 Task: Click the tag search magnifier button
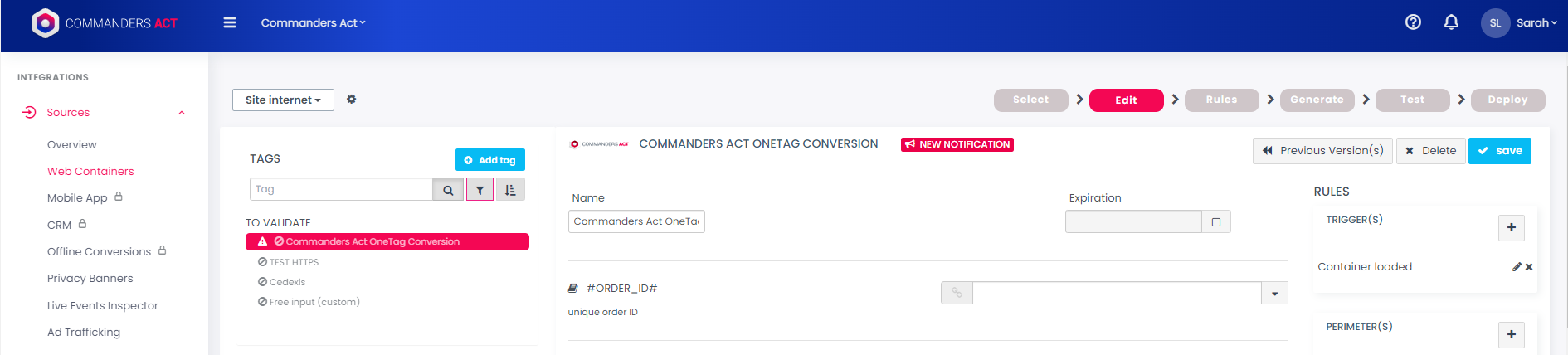click(x=448, y=190)
